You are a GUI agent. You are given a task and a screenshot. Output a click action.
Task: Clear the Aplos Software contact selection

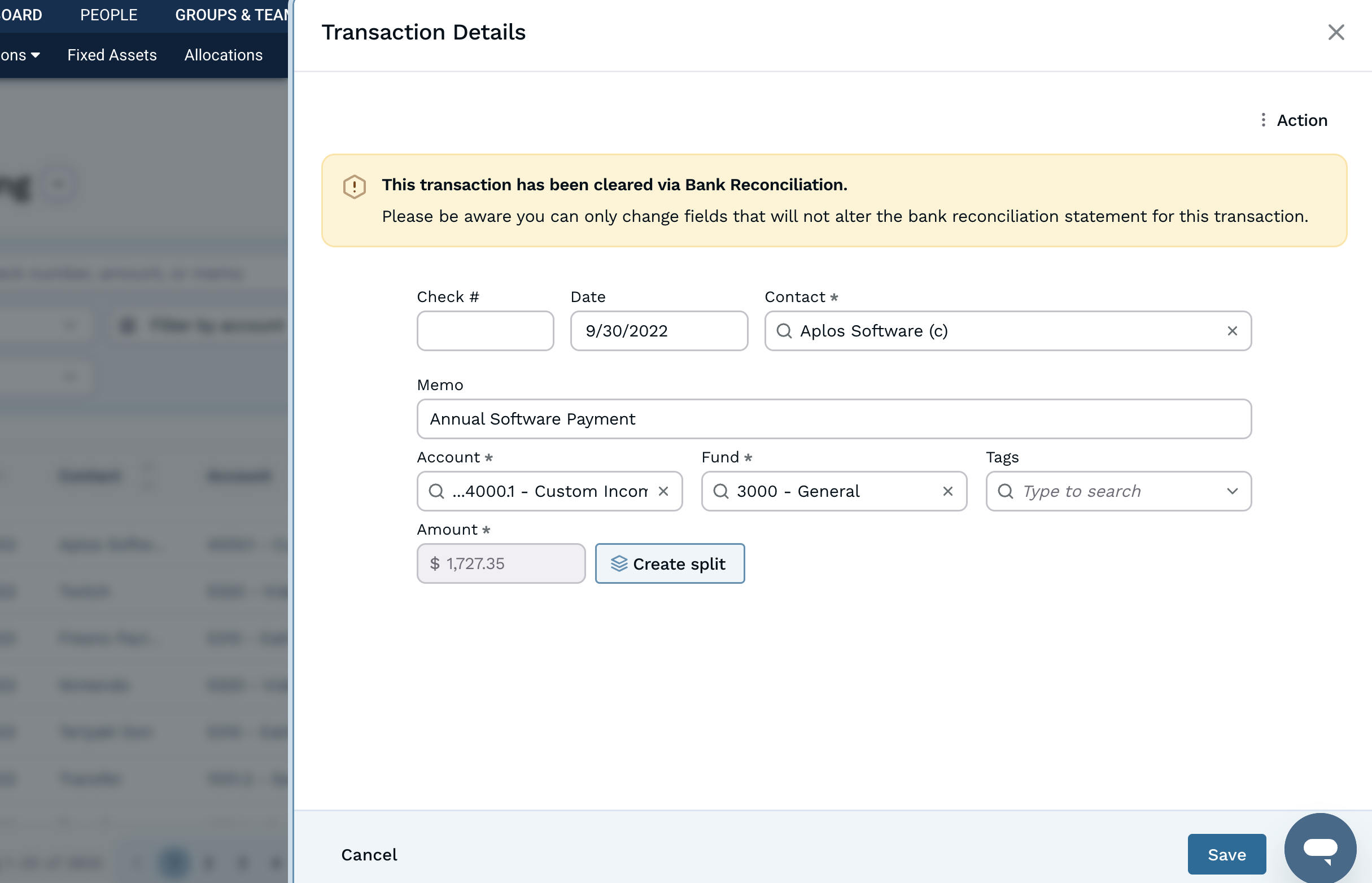1233,331
